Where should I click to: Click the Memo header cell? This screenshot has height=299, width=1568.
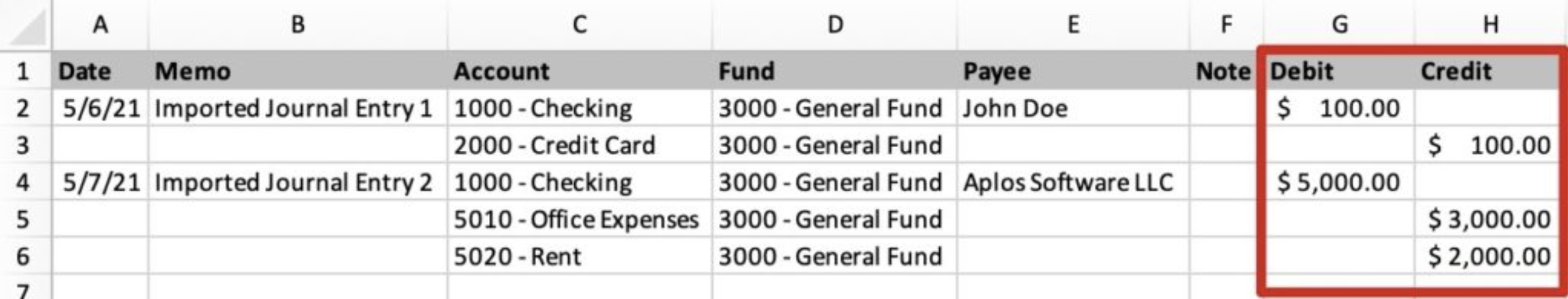[298, 71]
